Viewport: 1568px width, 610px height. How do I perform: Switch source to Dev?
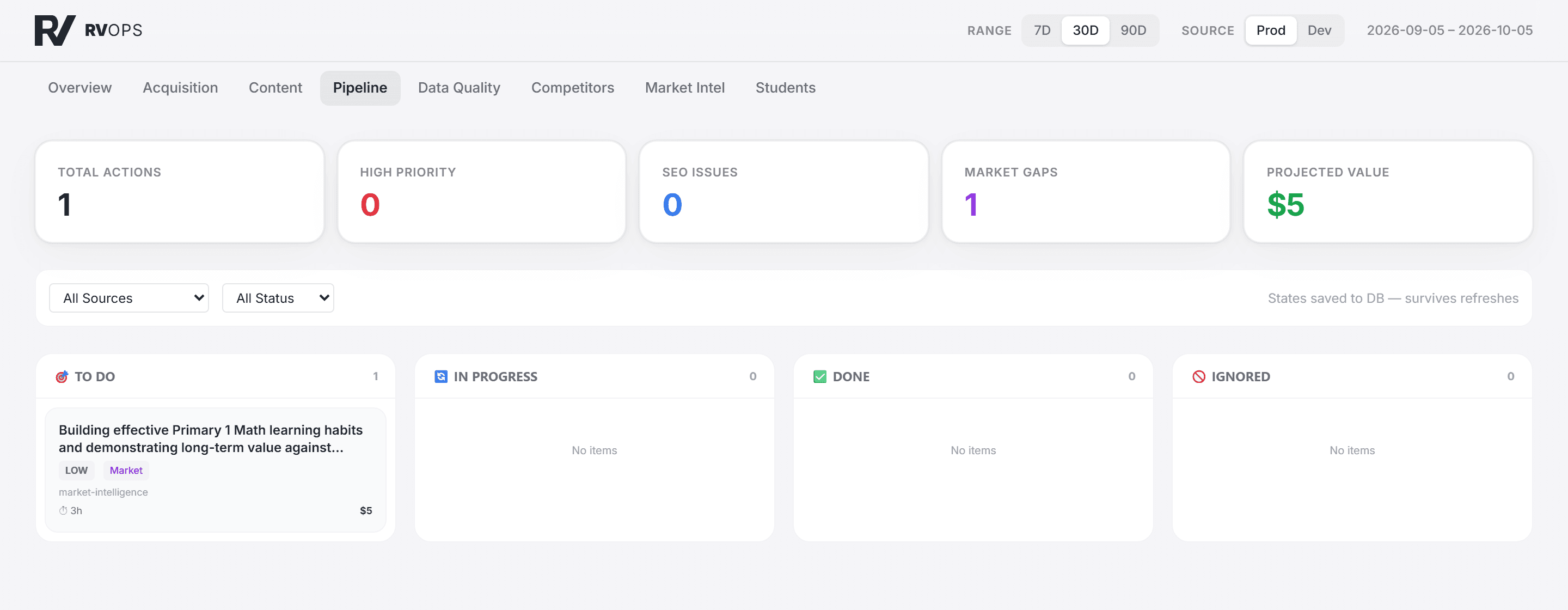click(x=1319, y=30)
